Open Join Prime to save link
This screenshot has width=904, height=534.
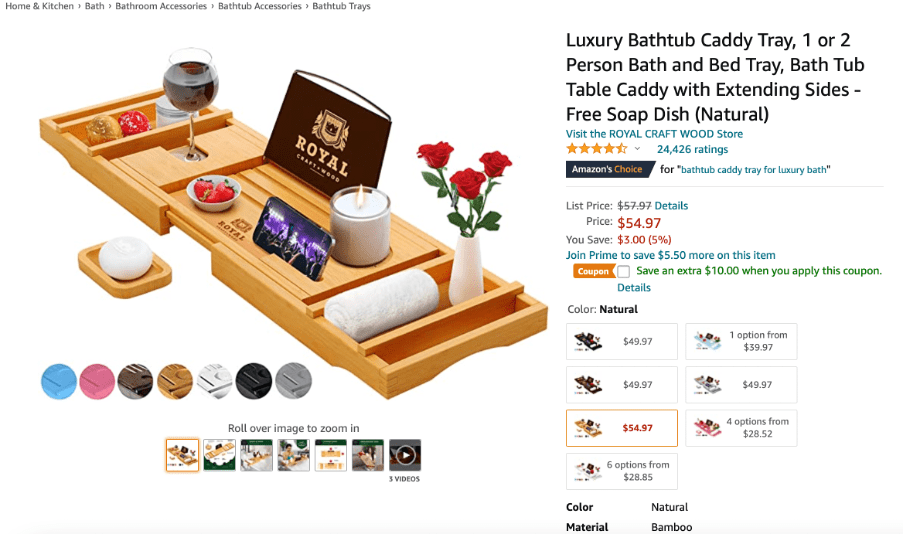coord(671,255)
